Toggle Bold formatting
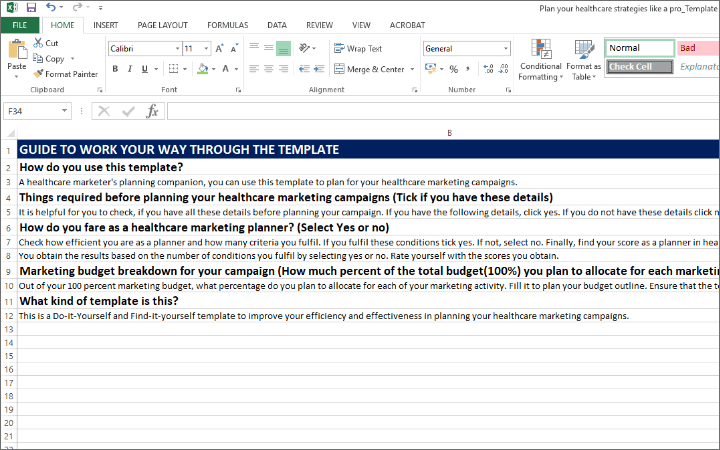720x450 pixels. [x=116, y=69]
